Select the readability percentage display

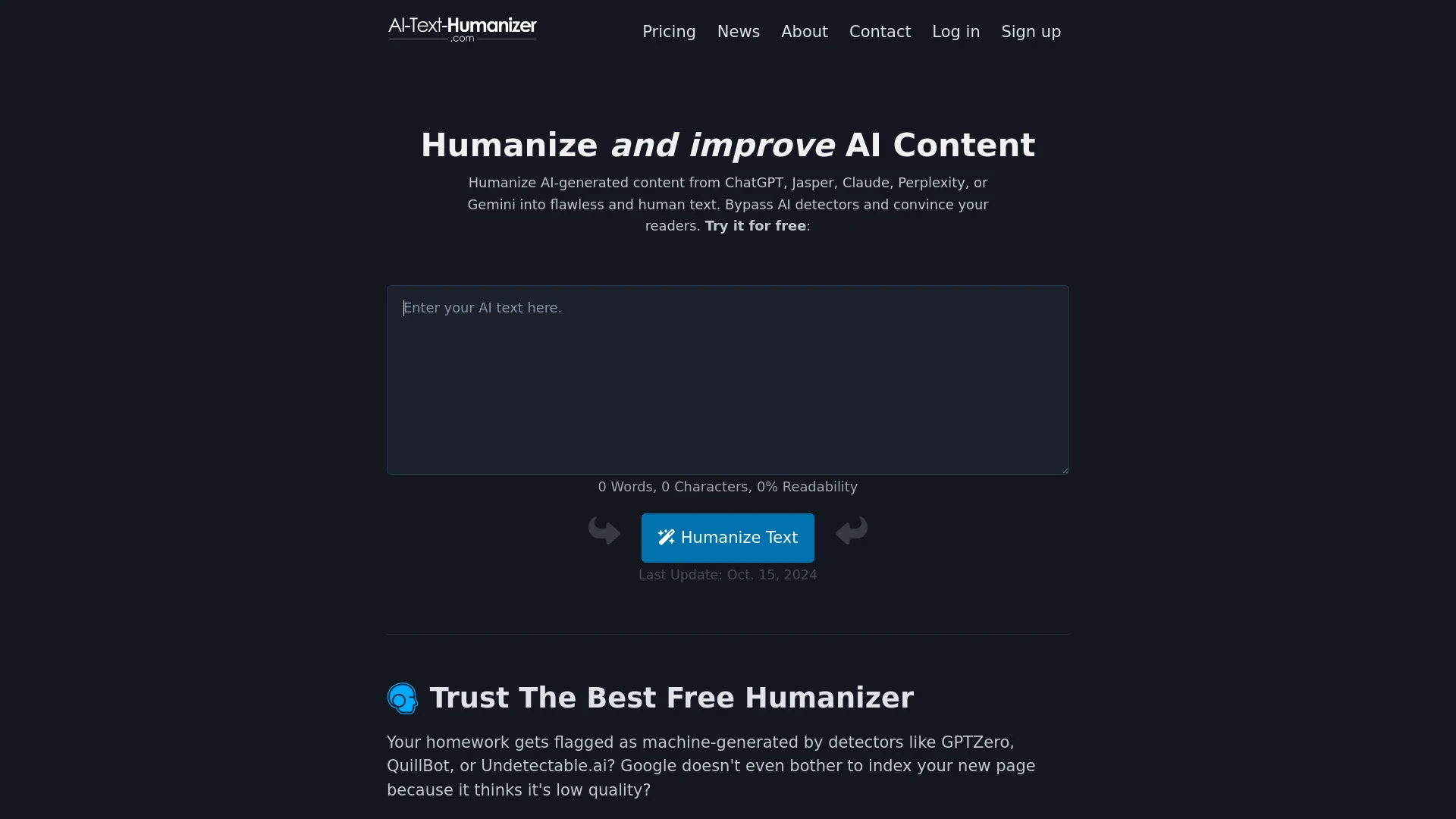click(x=807, y=487)
